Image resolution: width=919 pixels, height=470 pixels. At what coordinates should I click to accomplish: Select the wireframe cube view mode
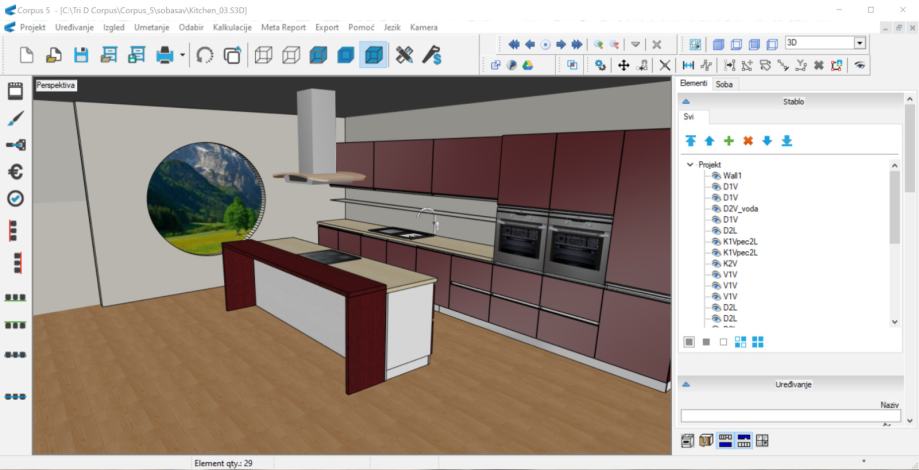click(264, 56)
